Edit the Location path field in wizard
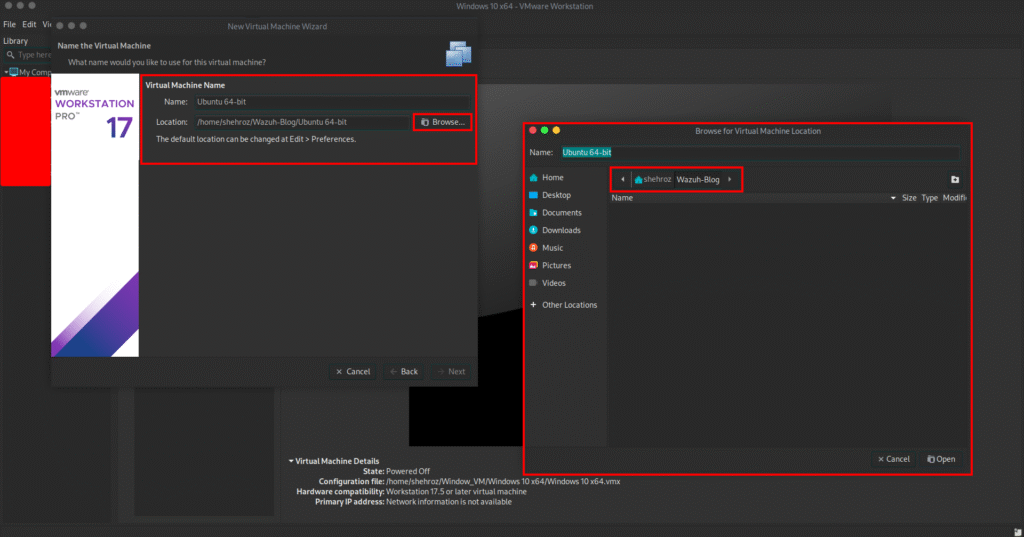1024x537 pixels. click(x=301, y=122)
